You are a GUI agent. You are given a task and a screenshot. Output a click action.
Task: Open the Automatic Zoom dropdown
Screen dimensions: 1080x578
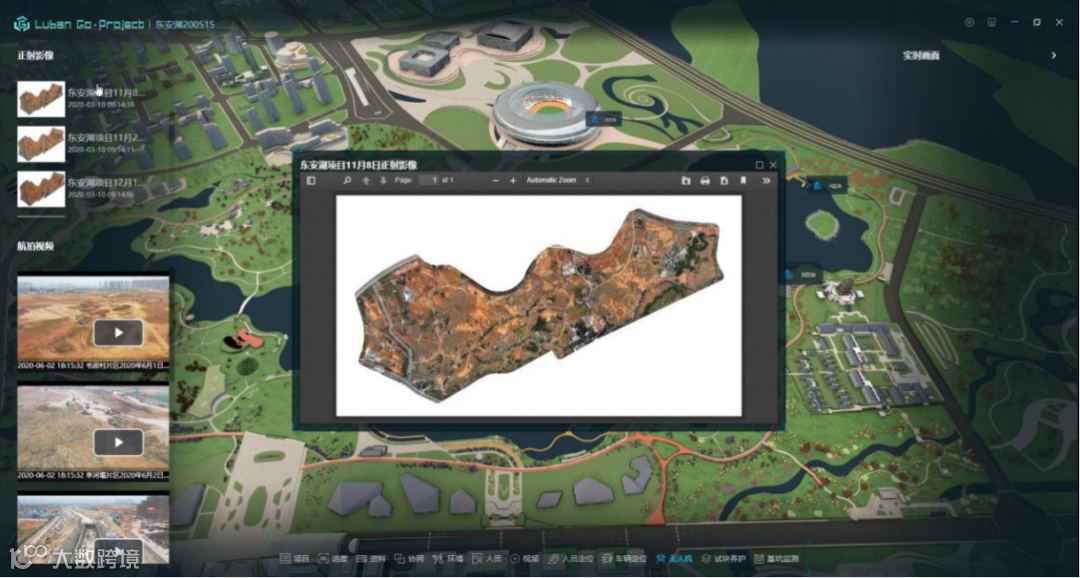(x=558, y=180)
